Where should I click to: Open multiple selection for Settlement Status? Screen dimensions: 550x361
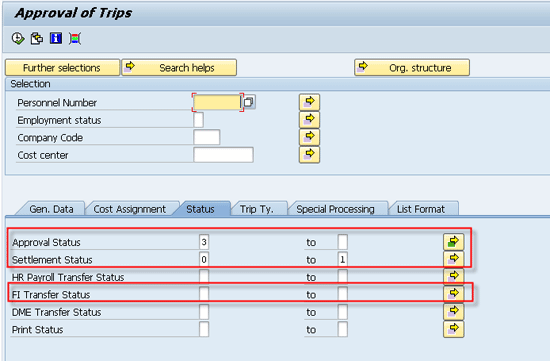click(x=454, y=259)
